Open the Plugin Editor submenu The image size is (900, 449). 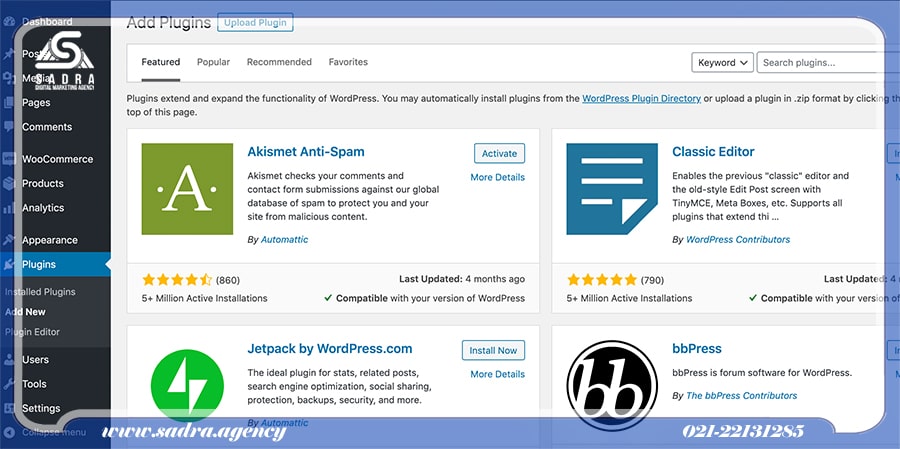(x=32, y=332)
